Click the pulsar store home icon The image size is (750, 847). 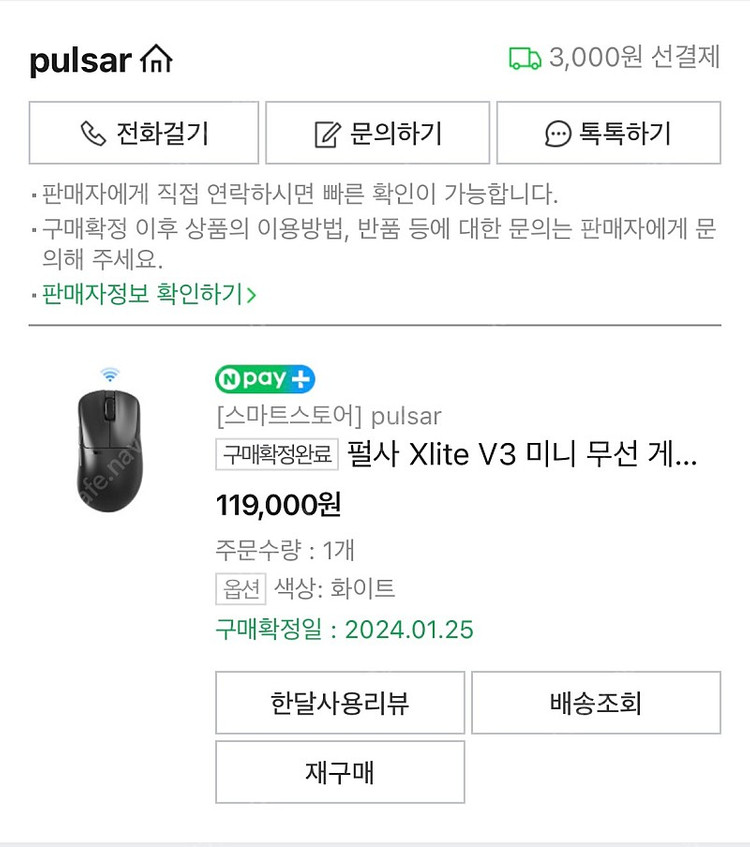157,60
